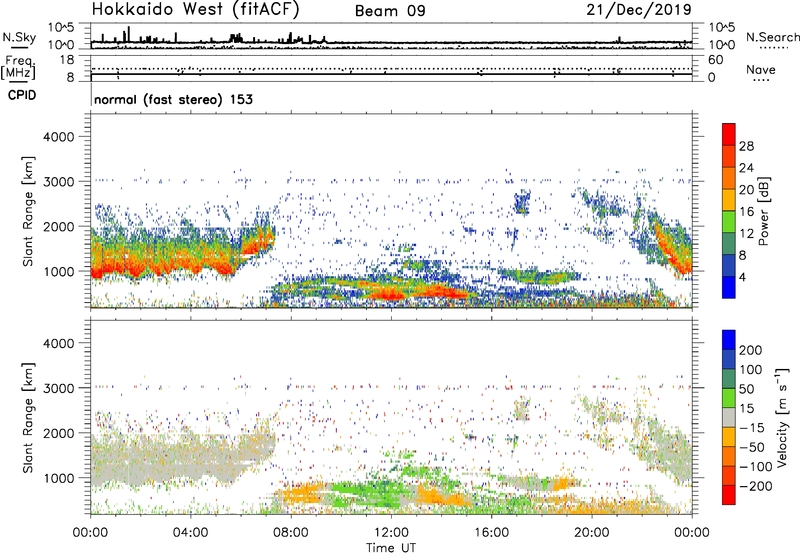Click the 'CPID' label

coord(22,95)
